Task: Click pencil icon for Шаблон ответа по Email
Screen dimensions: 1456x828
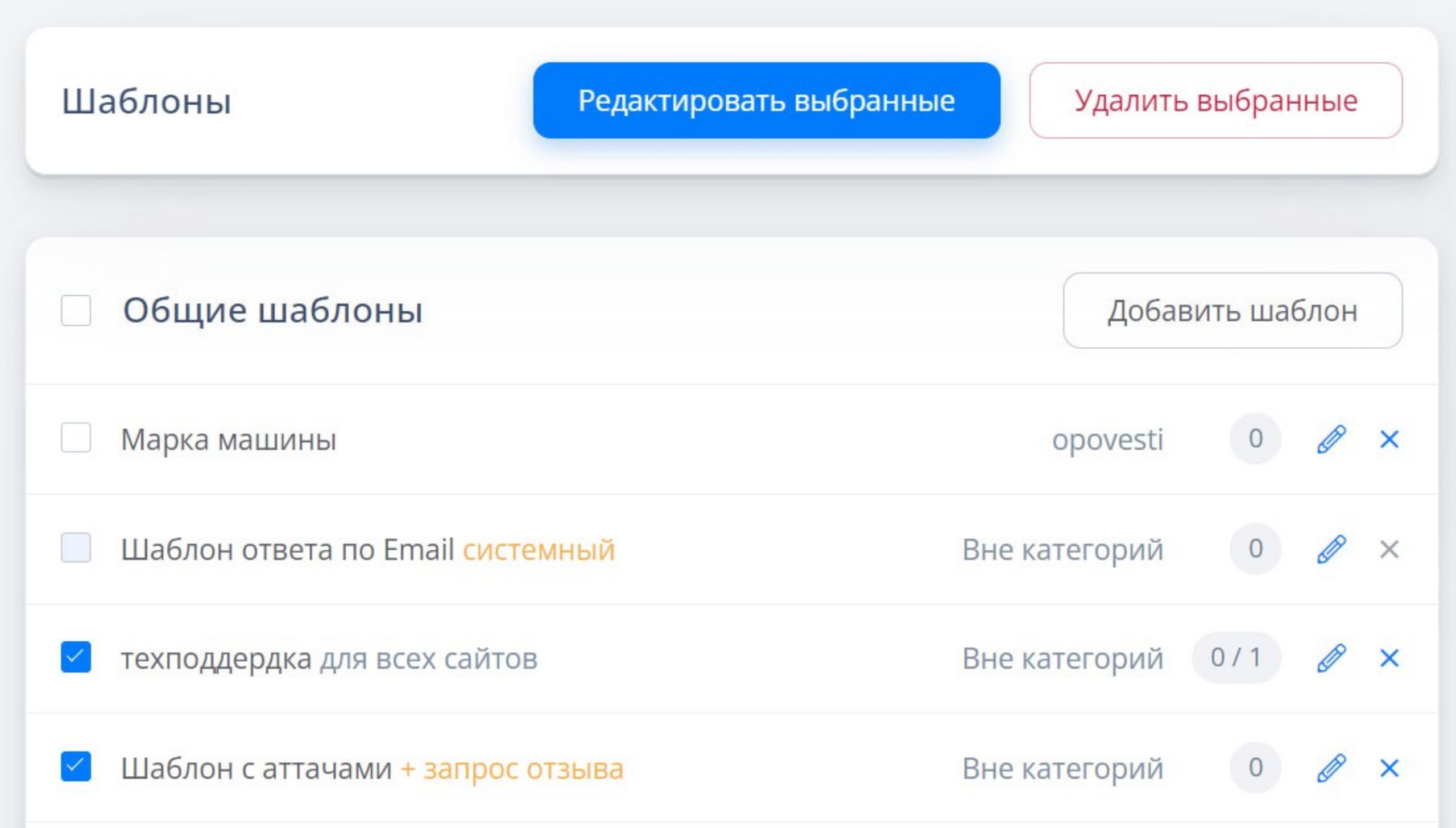Action: pos(1331,549)
